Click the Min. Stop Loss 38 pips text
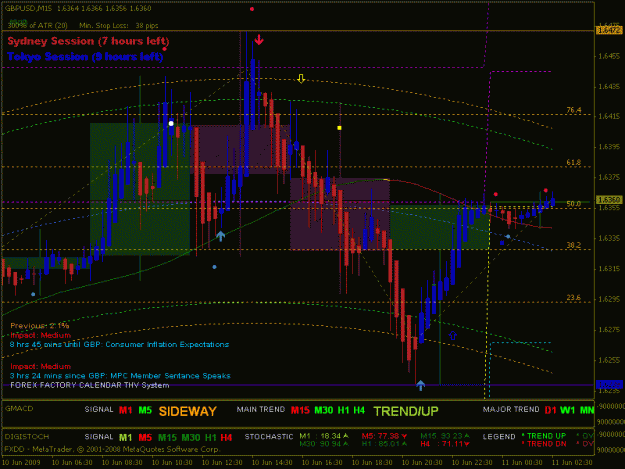625x469 pixels. [x=119, y=26]
